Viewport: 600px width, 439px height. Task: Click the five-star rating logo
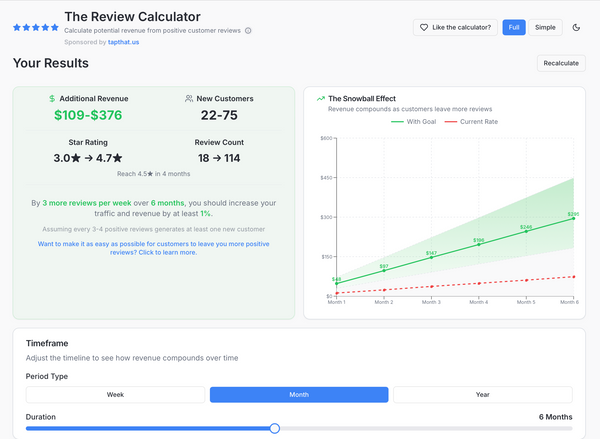click(x=35, y=27)
